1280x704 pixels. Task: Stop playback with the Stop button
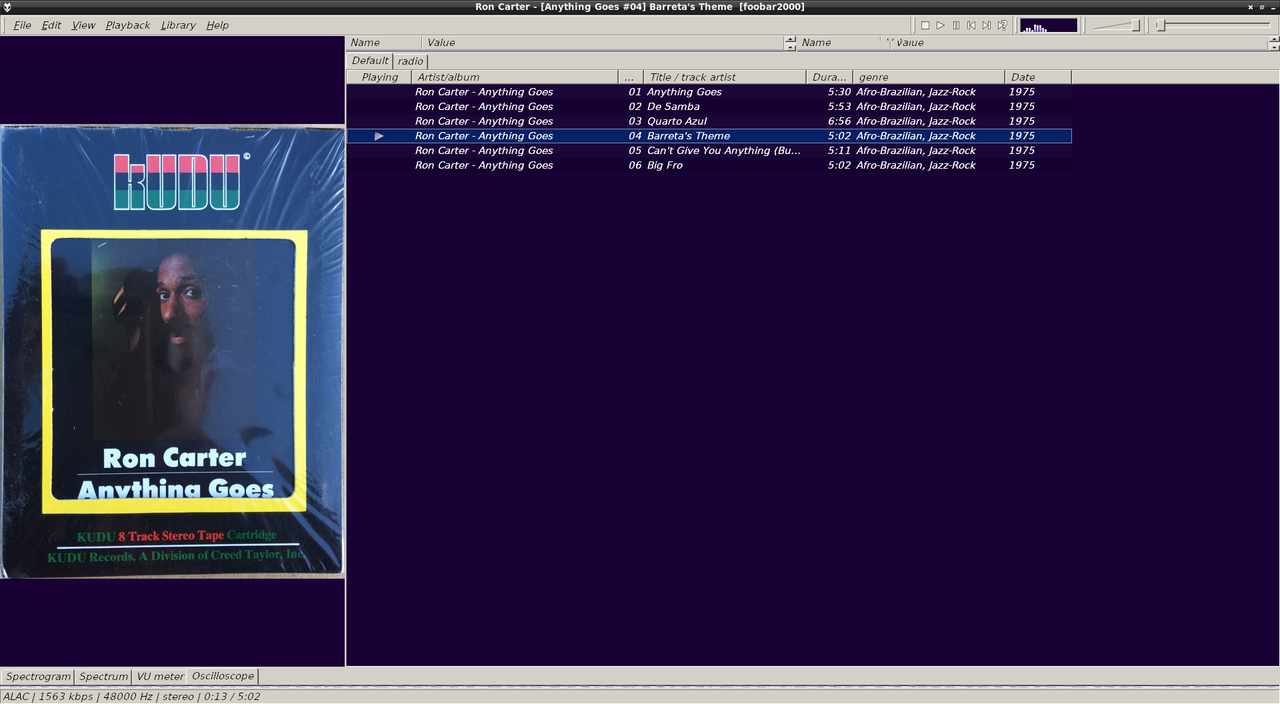(925, 25)
